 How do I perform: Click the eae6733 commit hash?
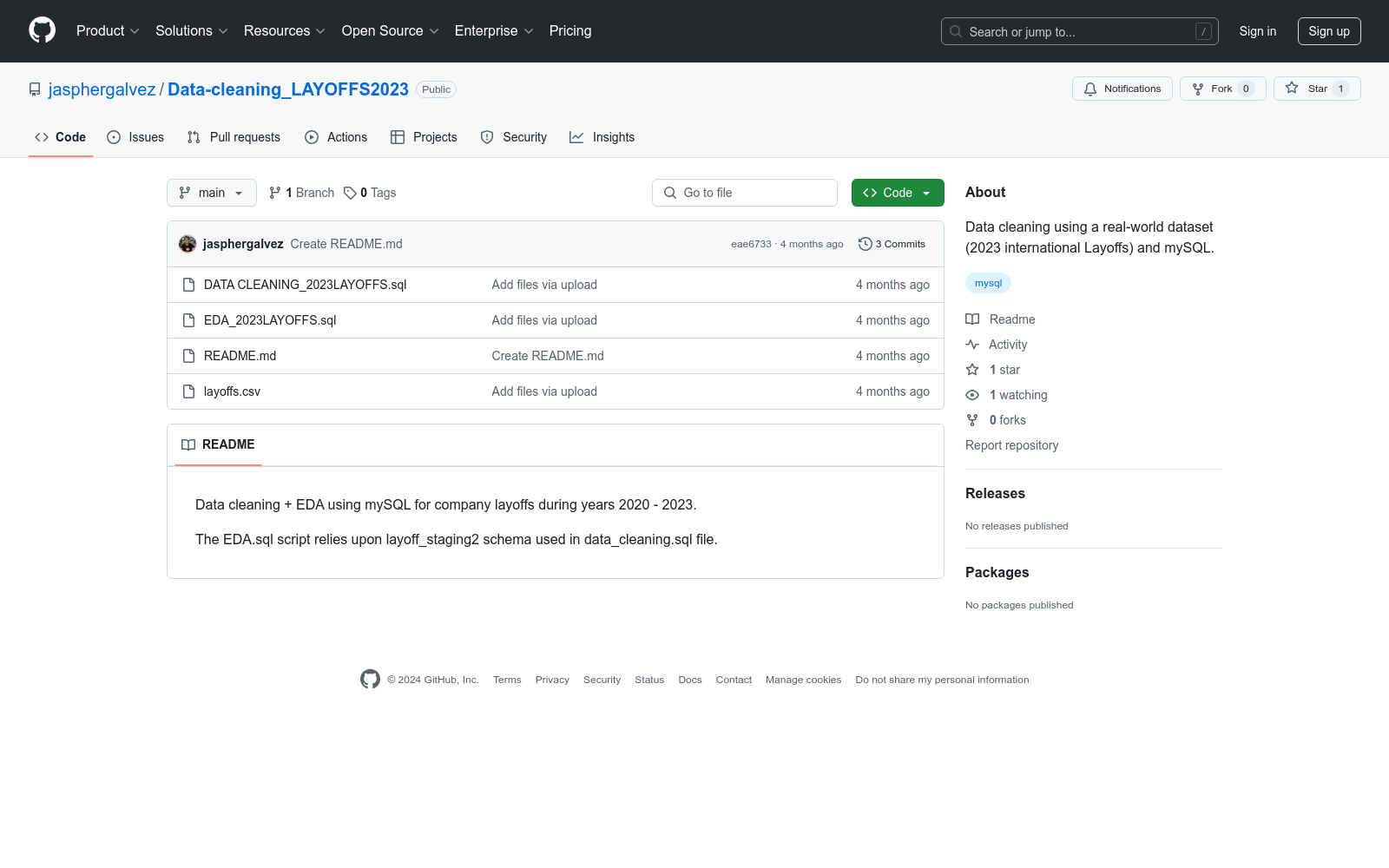(751, 244)
